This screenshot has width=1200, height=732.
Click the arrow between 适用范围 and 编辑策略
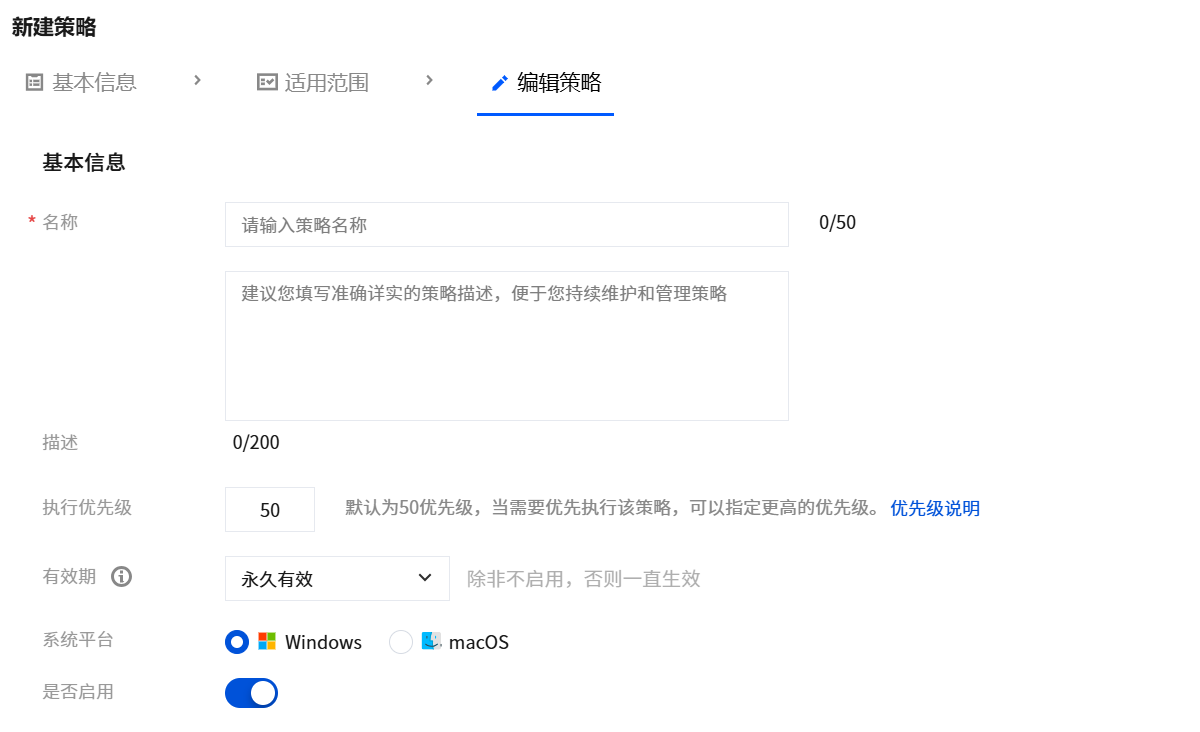[430, 80]
